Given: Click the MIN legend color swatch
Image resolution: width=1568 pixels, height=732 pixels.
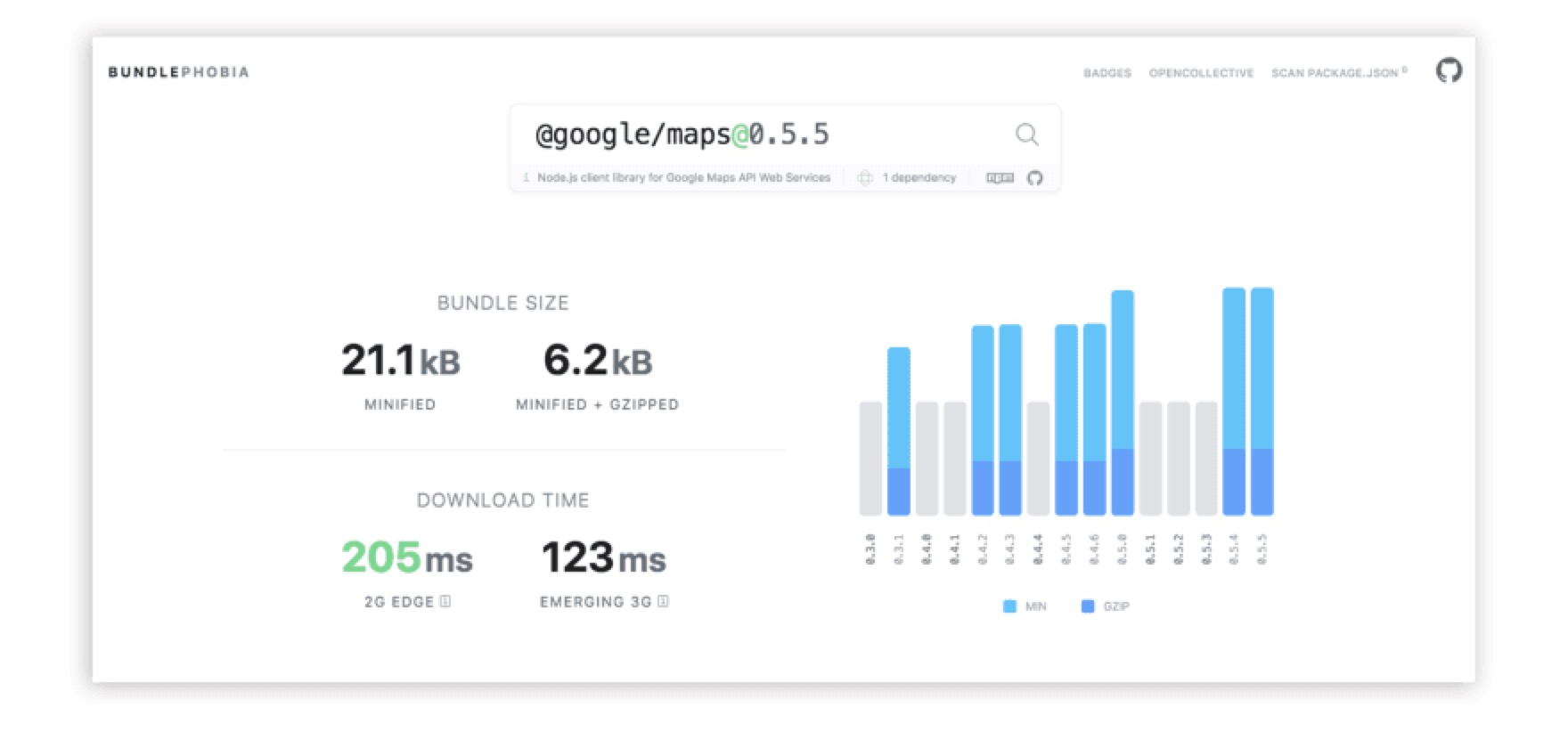Looking at the screenshot, I should 1009,606.
